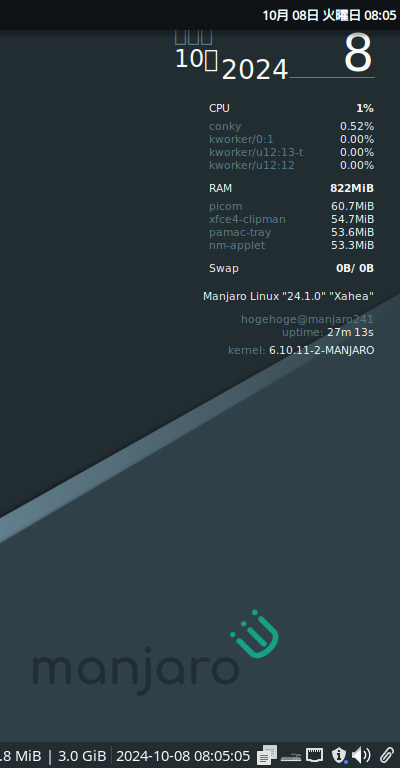The height and width of the screenshot is (768, 400).
Task: Click the large 2024 year text
Action: coord(255,70)
